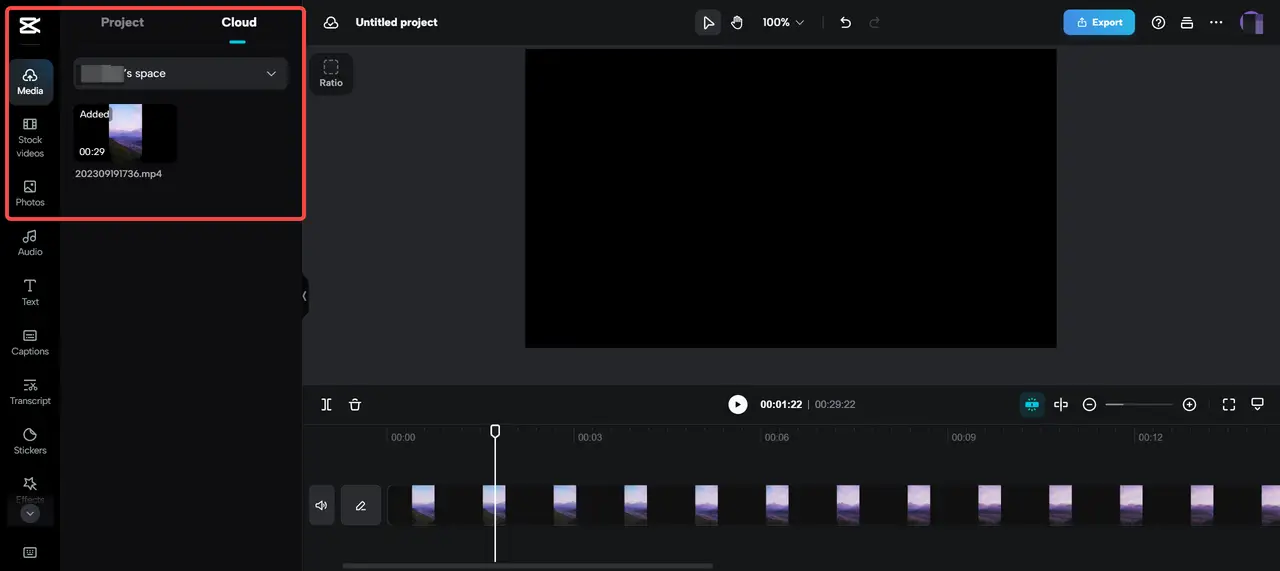This screenshot has height=571, width=1280.
Task: Toggle fullscreen preview mode
Action: coord(1229,405)
